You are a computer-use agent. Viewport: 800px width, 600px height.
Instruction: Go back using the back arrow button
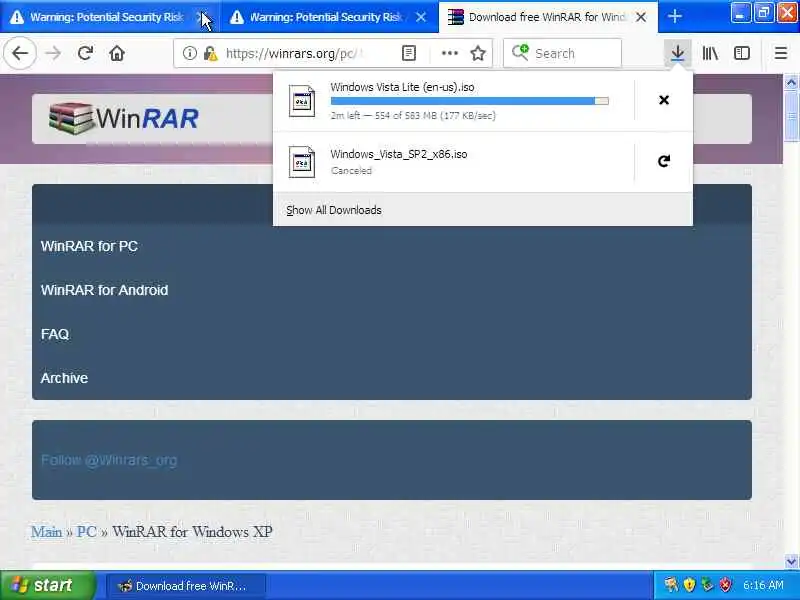click(20, 53)
